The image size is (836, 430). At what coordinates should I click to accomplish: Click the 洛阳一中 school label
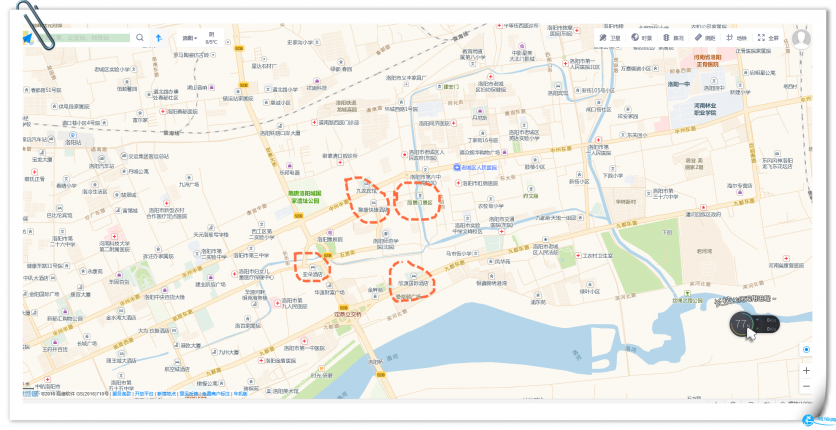coord(679,85)
